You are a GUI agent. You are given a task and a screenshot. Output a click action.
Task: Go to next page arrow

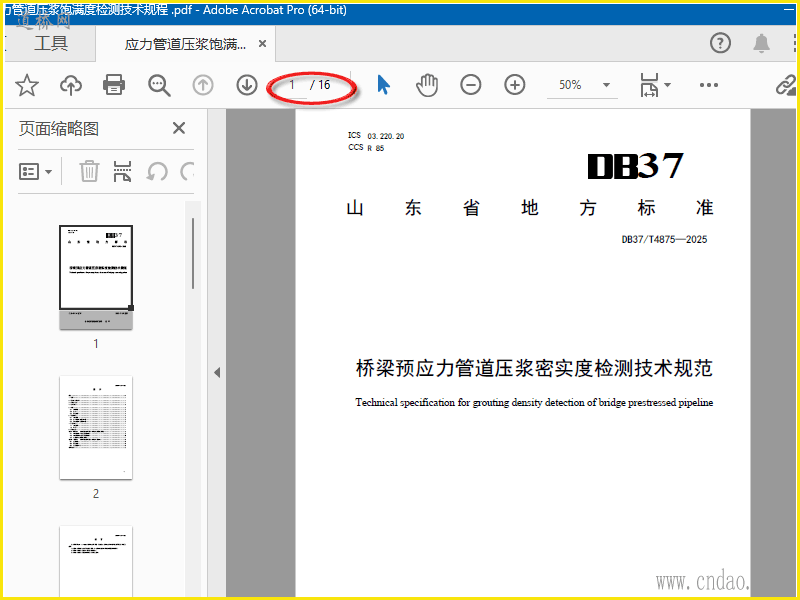(x=247, y=85)
